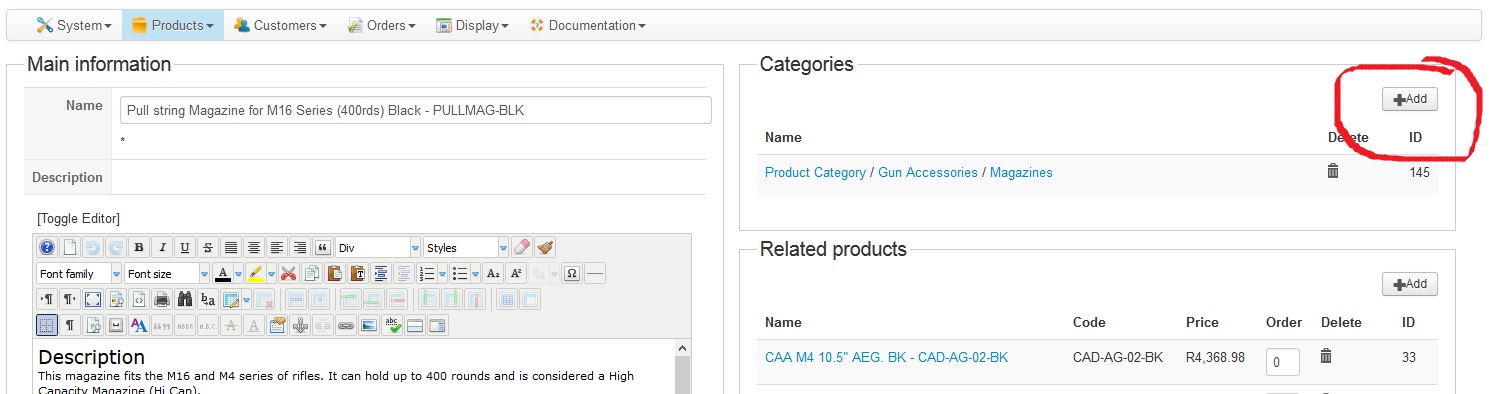The height and width of the screenshot is (394, 1501).
Task: Open the CAA M4 10.5" AEG product link
Action: [886, 357]
